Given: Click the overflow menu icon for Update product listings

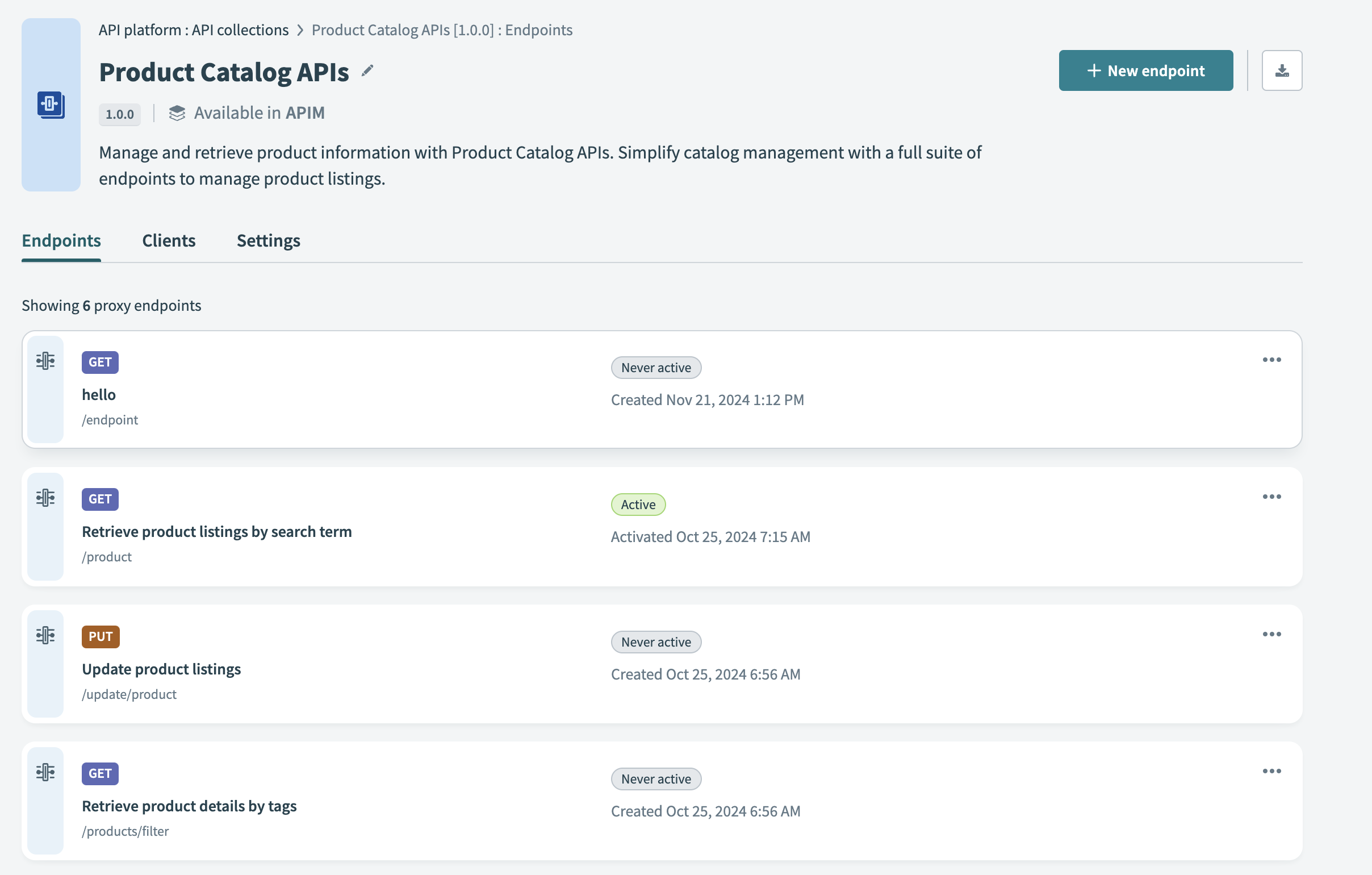Looking at the screenshot, I should tap(1271, 634).
